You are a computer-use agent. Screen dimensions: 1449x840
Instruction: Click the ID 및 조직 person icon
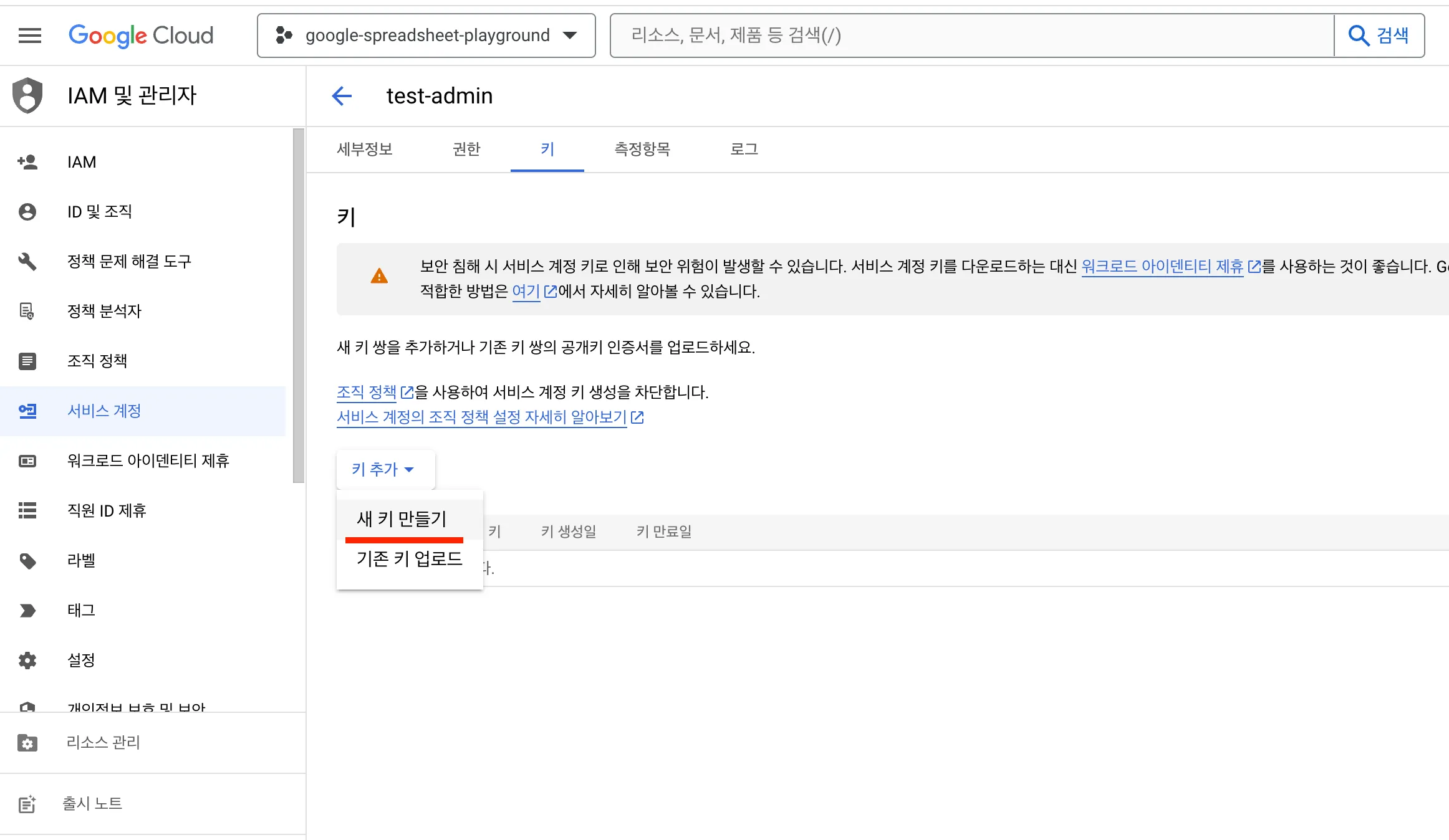pyautogui.click(x=27, y=212)
